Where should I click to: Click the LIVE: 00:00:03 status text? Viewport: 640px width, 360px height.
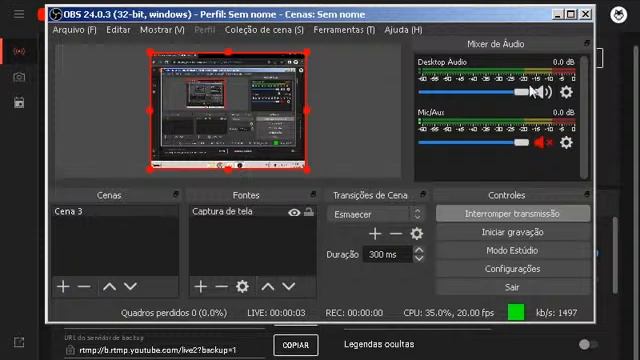pyautogui.click(x=276, y=313)
